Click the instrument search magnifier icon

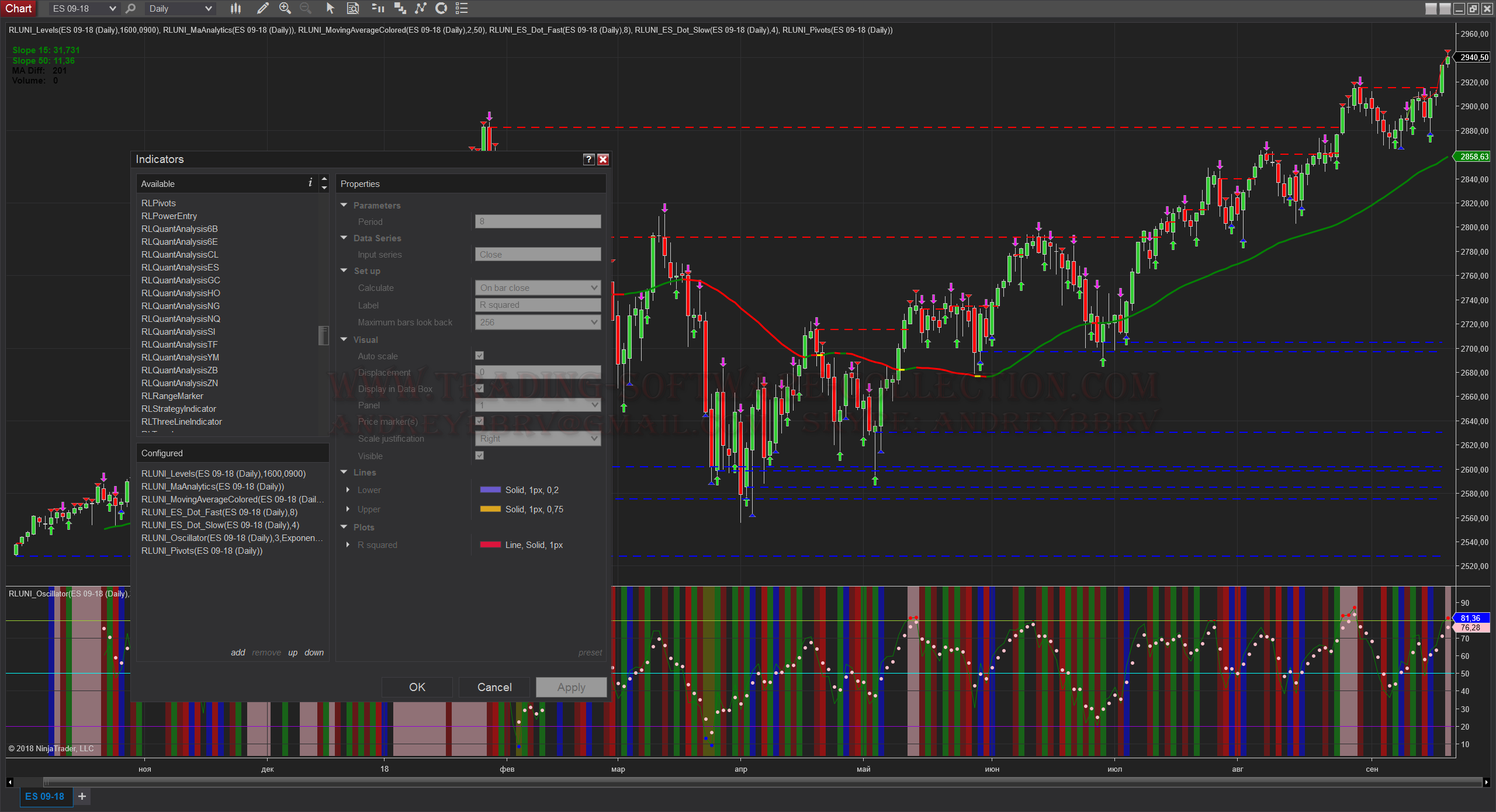[x=130, y=8]
